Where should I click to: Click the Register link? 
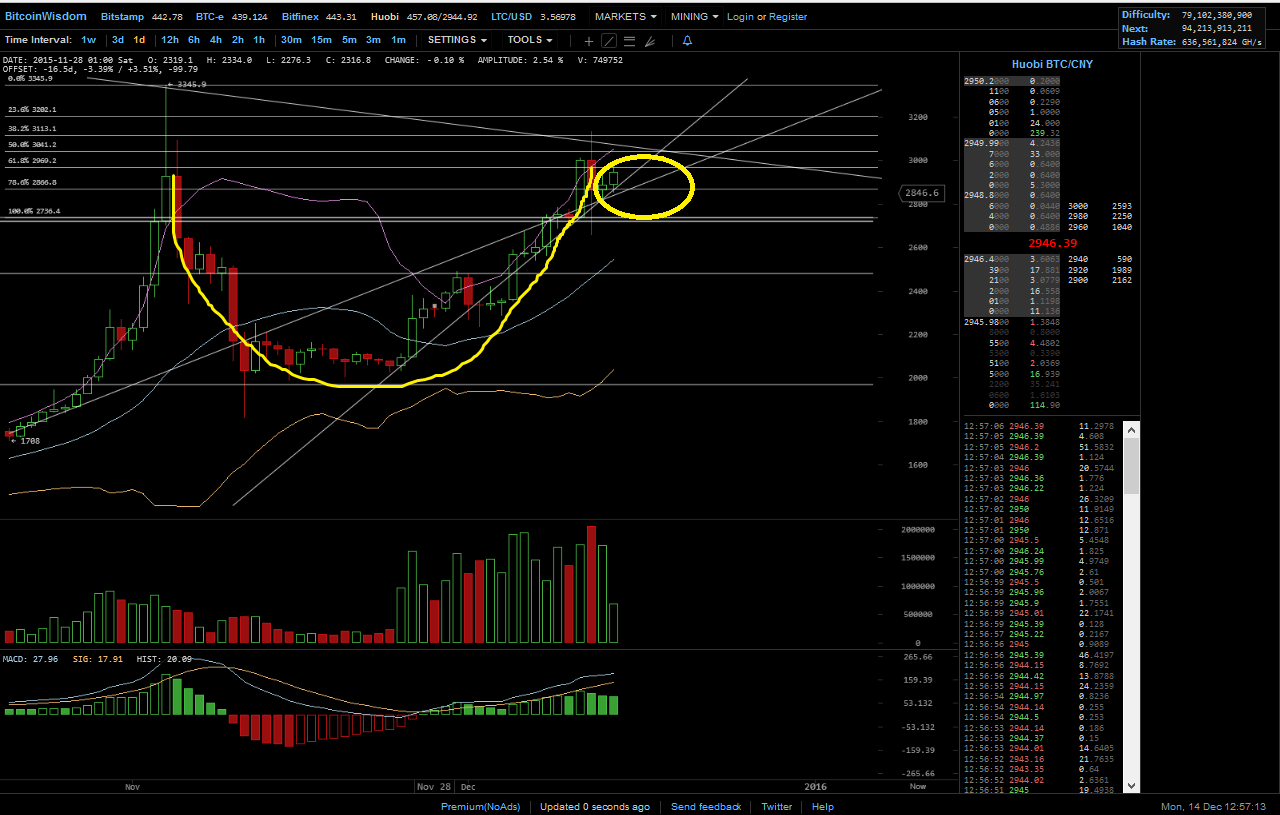pos(788,17)
